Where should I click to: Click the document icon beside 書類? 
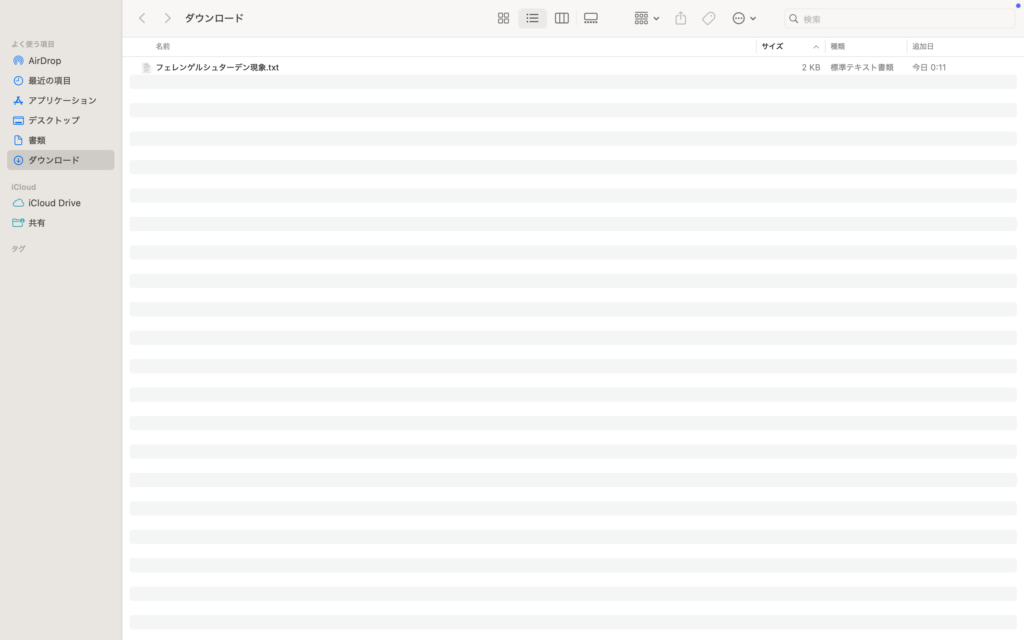tap(18, 140)
